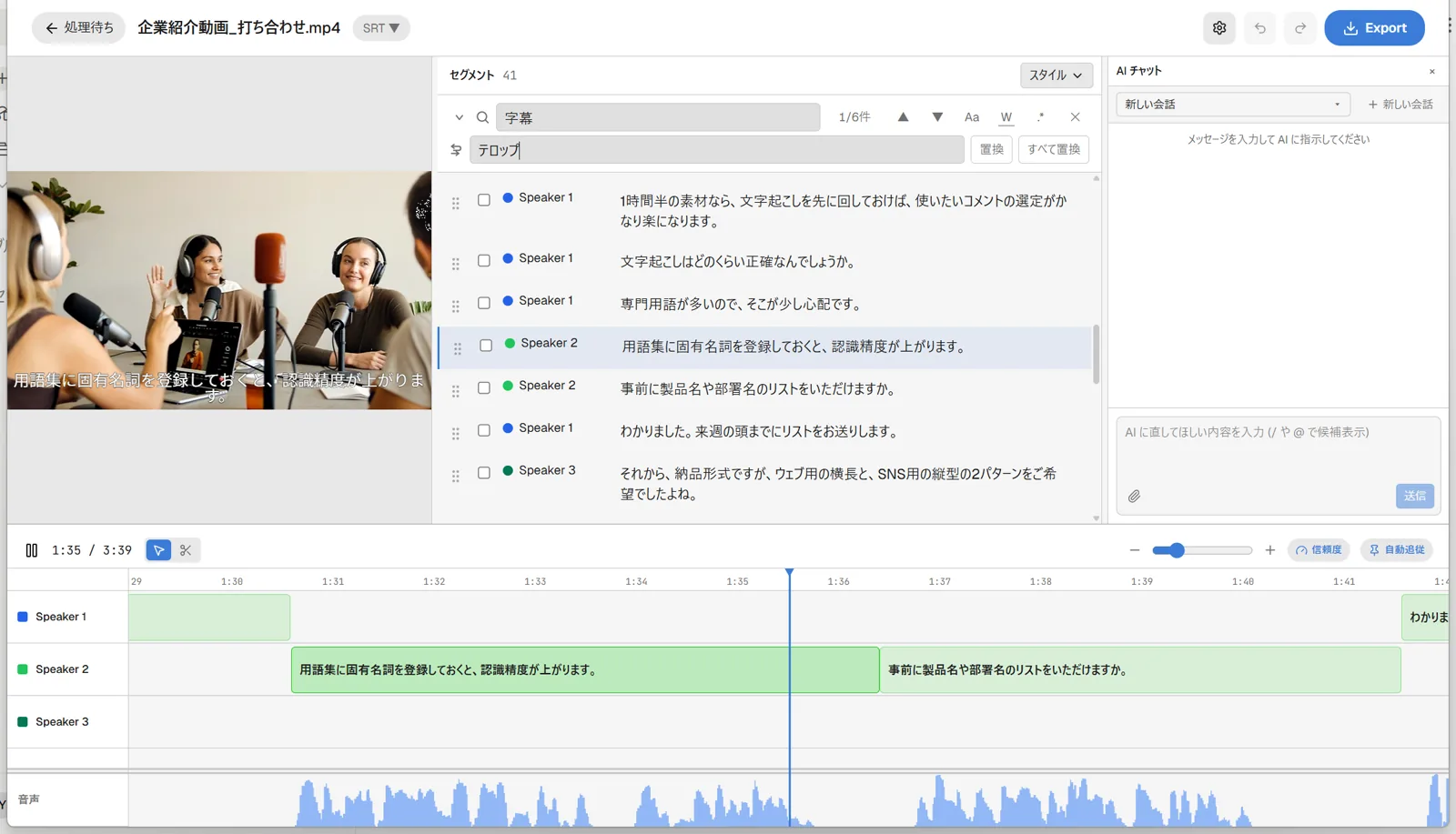Check the 1時間半の素材なら segment checkbox

coord(484,199)
